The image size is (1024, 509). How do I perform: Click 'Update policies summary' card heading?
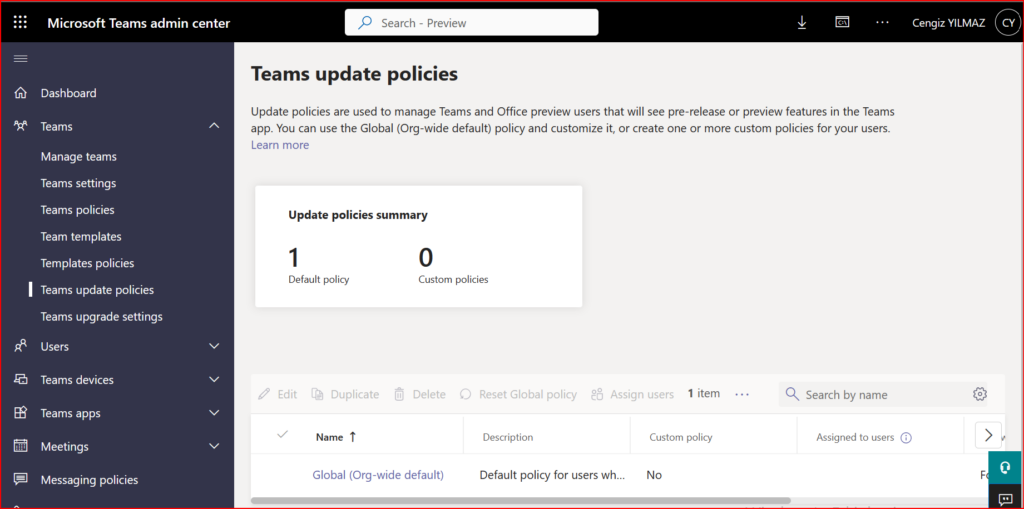point(358,214)
